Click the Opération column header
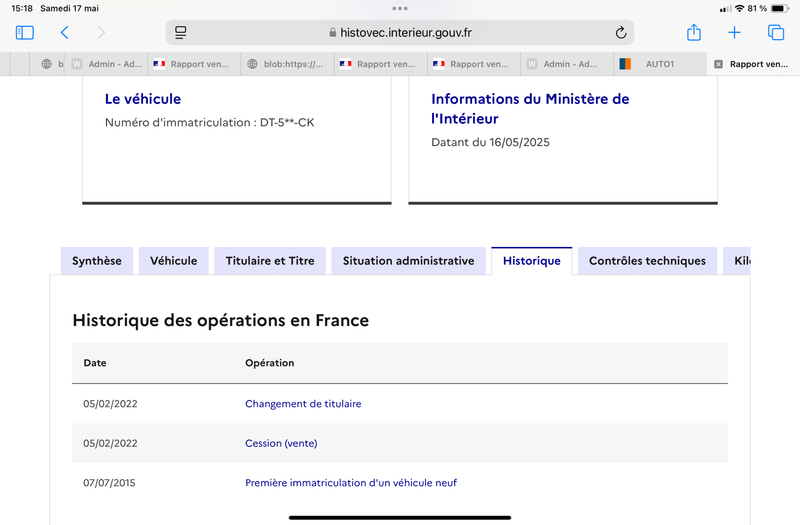This screenshot has height=525, width=800. coord(270,363)
